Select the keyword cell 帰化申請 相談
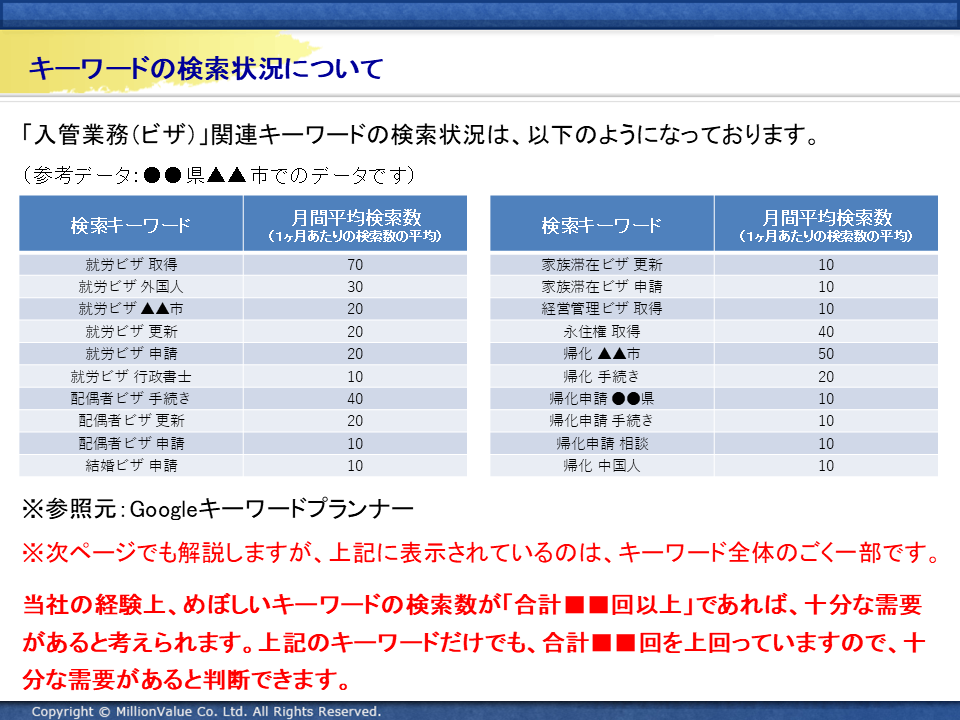Image resolution: width=960 pixels, height=720 pixels. coord(602,443)
